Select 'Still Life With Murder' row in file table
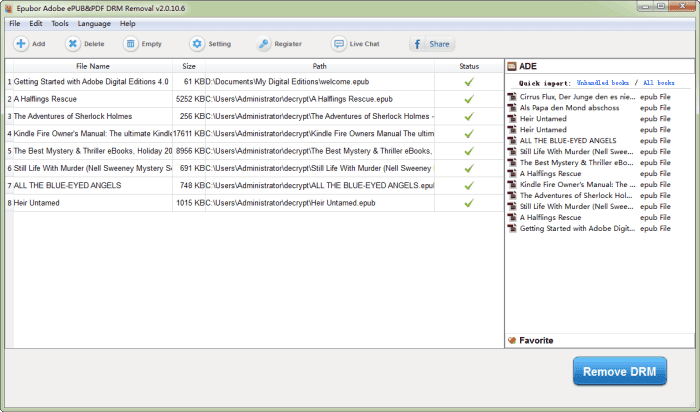 click(254, 168)
